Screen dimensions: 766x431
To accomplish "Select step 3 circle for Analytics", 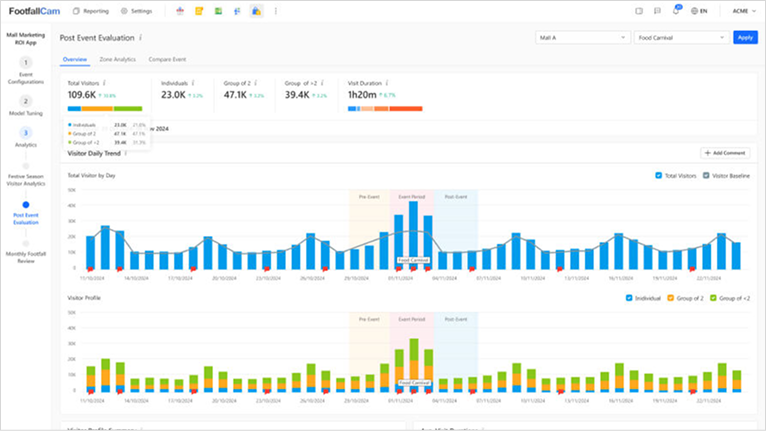I will (x=25, y=133).
